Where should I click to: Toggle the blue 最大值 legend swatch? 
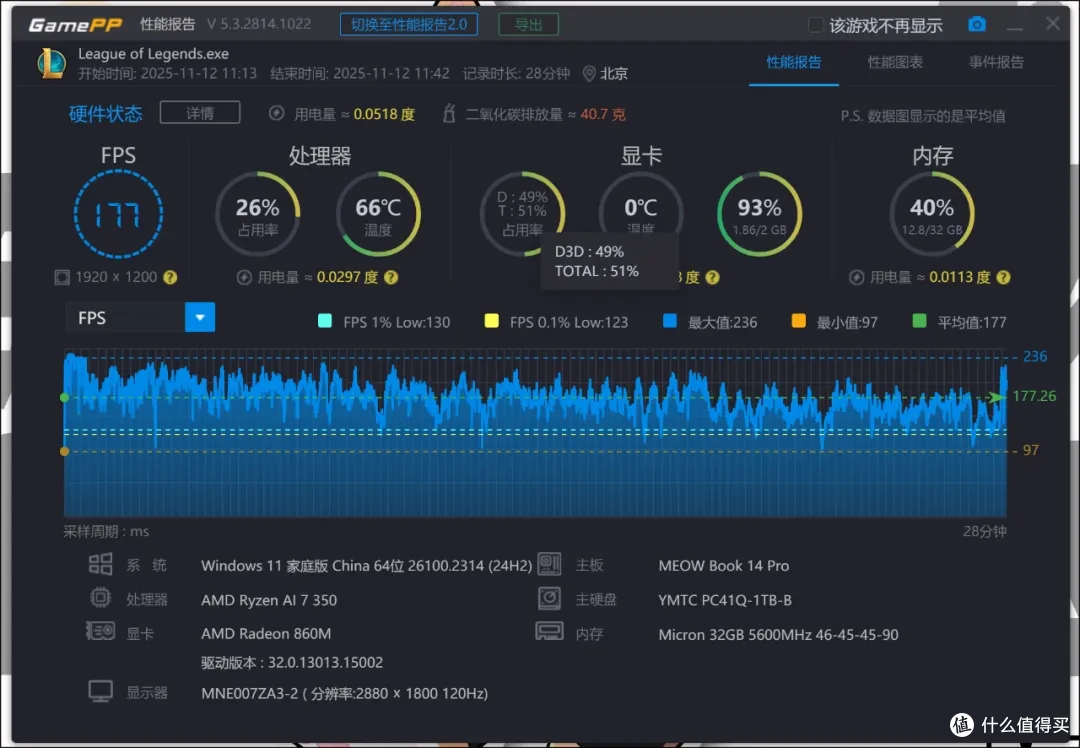coord(669,321)
